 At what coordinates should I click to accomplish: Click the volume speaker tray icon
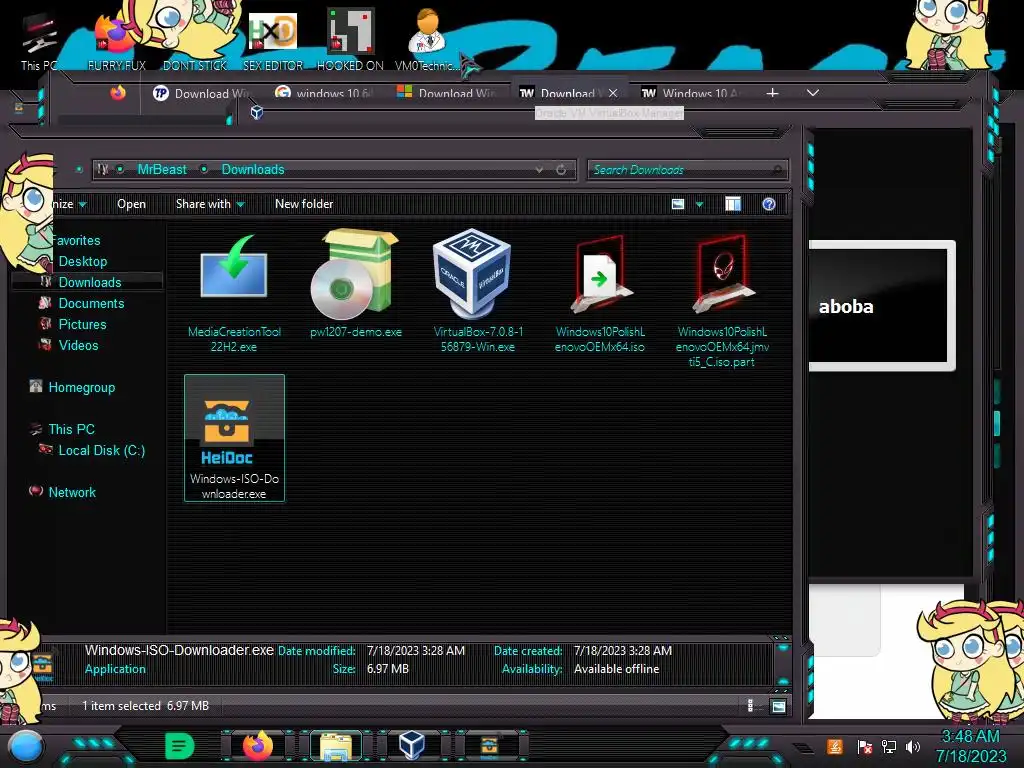point(912,746)
